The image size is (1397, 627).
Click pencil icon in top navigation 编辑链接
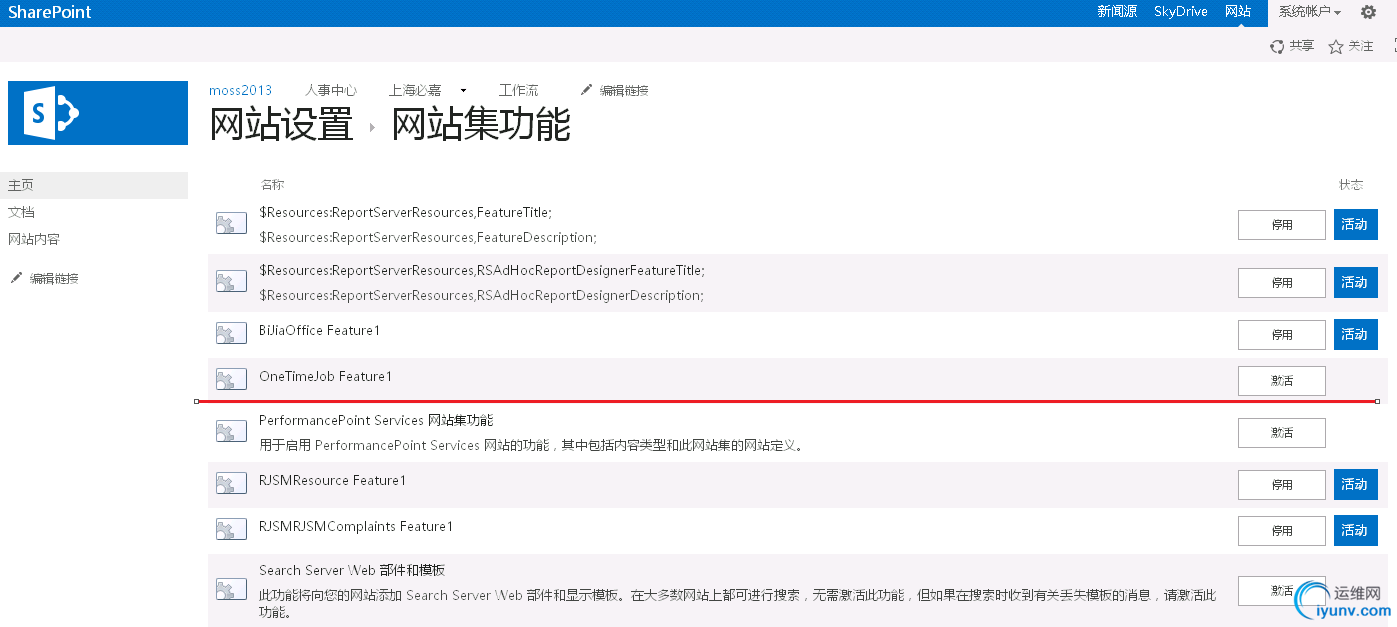586,90
